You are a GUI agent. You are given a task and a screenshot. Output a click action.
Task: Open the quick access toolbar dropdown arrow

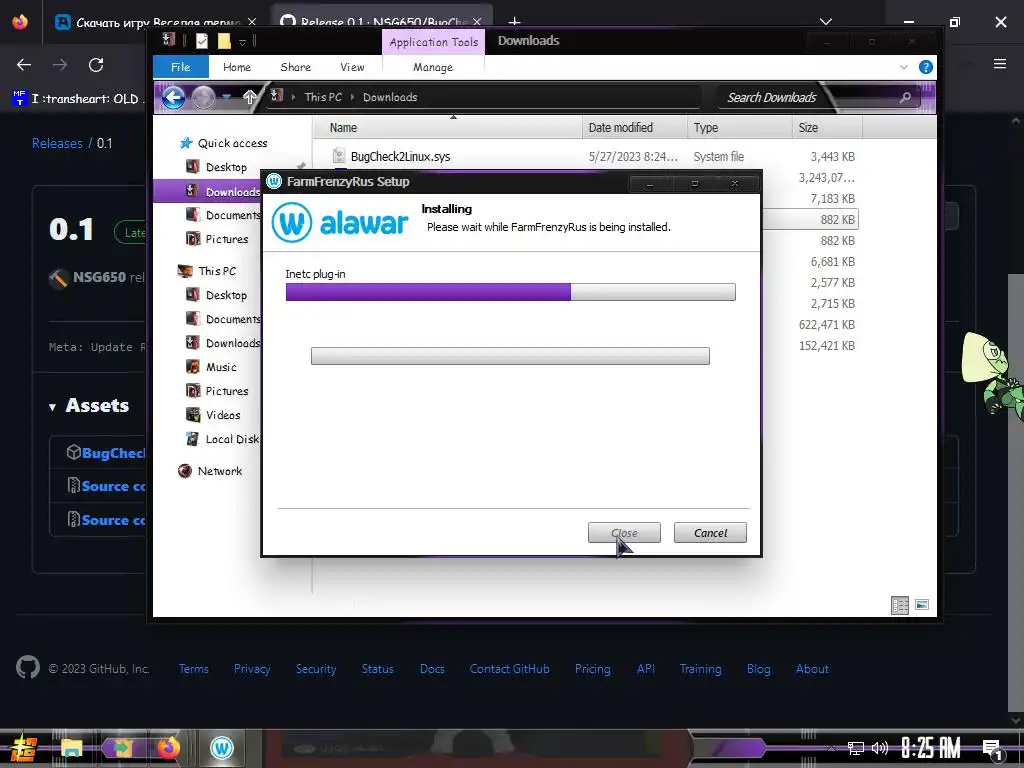pyautogui.click(x=242, y=42)
